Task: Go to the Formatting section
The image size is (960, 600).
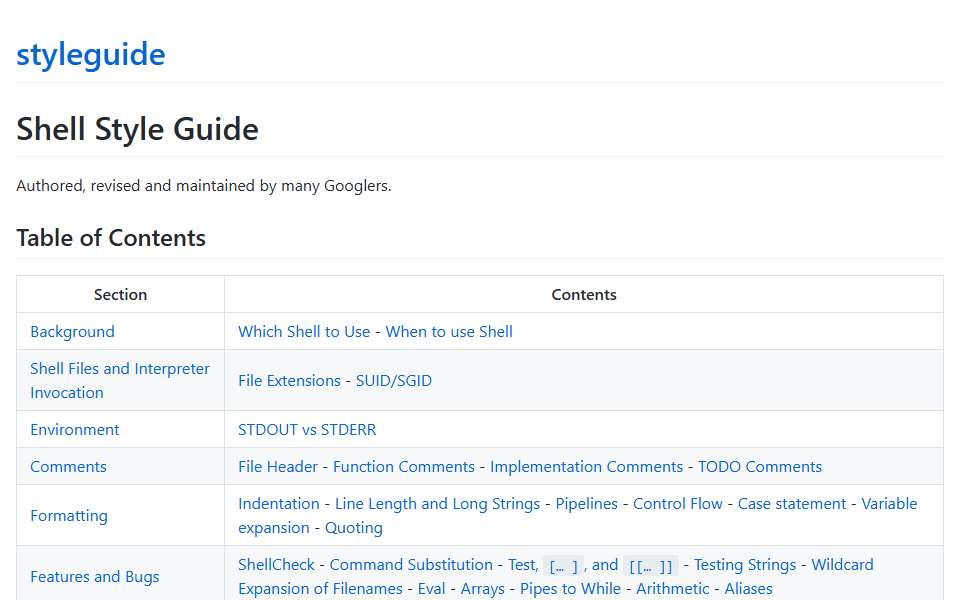Action: pyautogui.click(x=69, y=516)
